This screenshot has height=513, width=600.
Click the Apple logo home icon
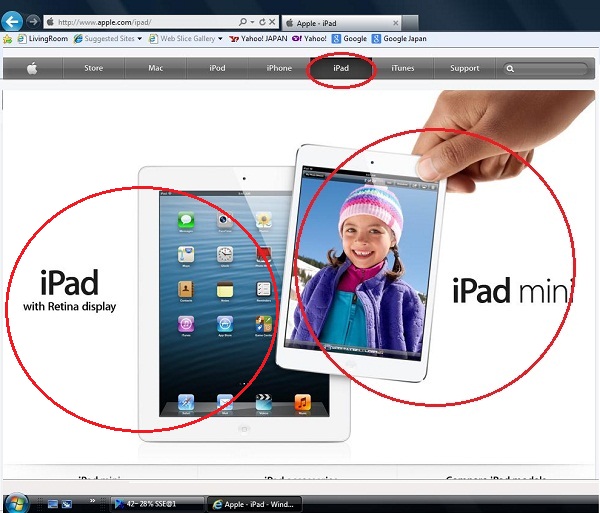[x=32, y=68]
